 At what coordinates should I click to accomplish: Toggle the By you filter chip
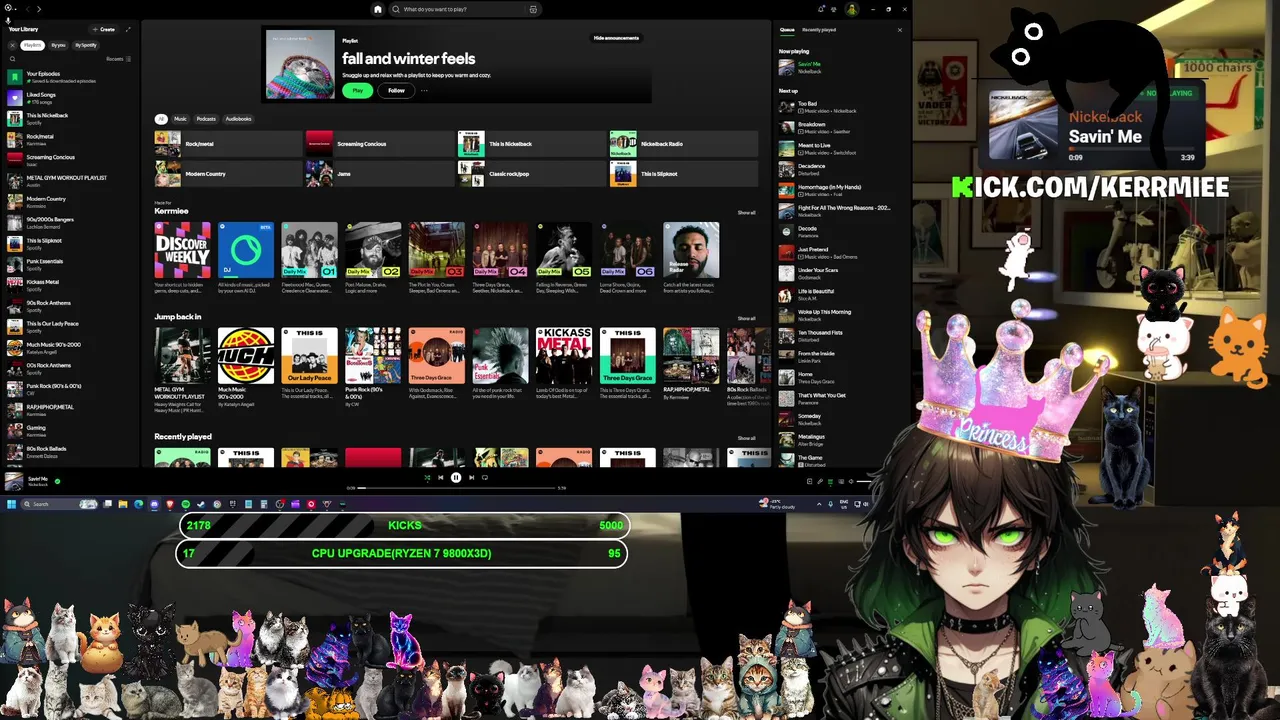(58, 45)
